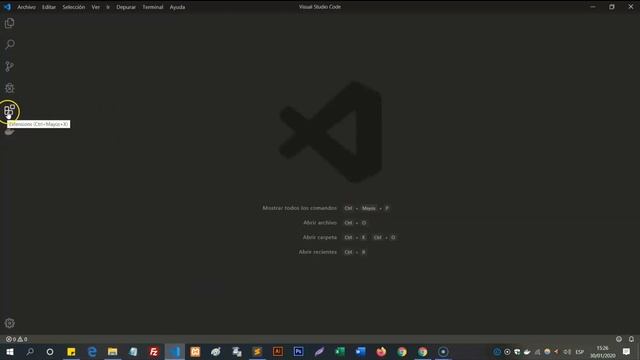Open the Ayuda menu
640x360 pixels.
click(177, 7)
